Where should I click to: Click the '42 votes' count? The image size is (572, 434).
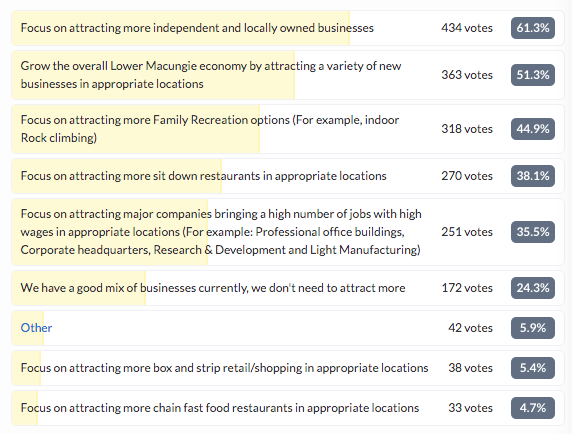coord(471,328)
